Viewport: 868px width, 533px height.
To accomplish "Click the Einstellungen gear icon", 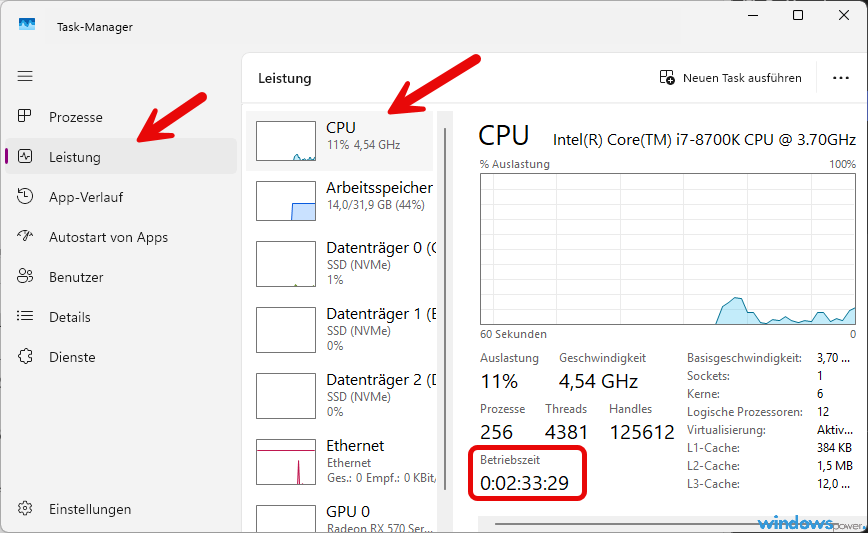I will click(x=25, y=509).
